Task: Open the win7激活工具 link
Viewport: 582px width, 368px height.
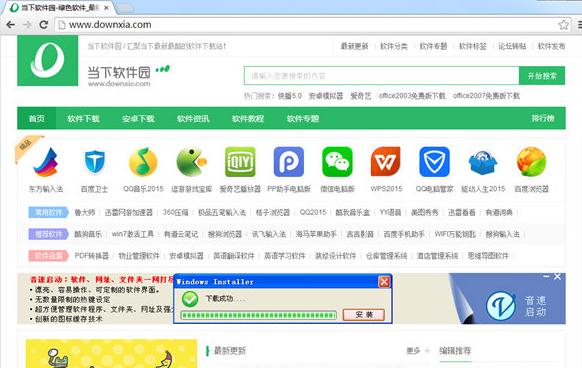Action: coord(133,234)
